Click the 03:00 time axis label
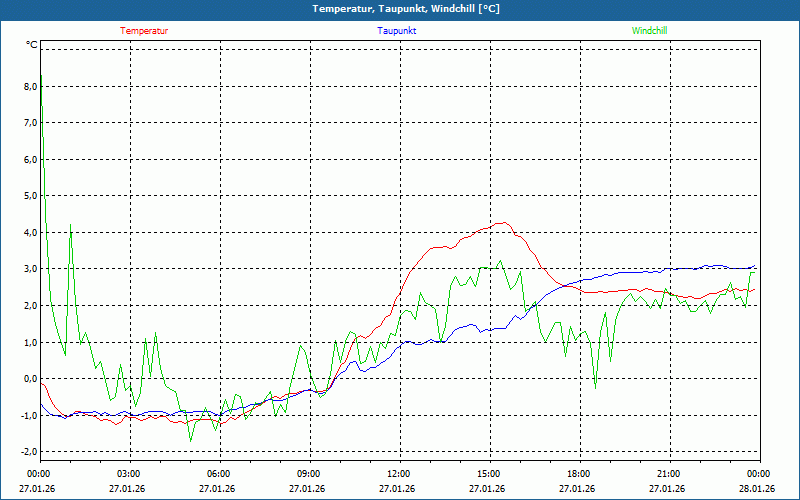Screen dimensions: 800x500 (128, 474)
